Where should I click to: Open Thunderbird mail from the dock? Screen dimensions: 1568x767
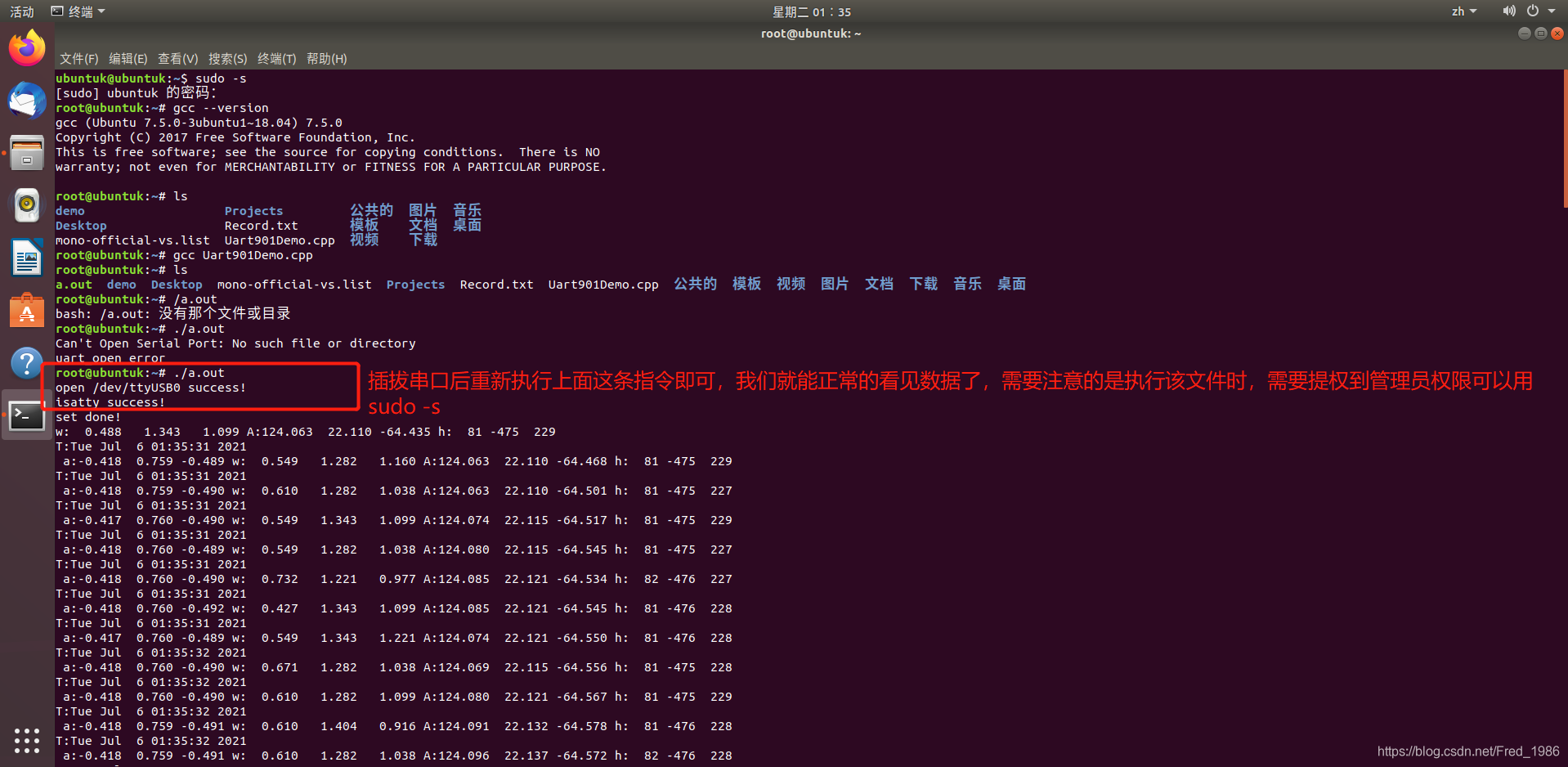click(x=27, y=101)
